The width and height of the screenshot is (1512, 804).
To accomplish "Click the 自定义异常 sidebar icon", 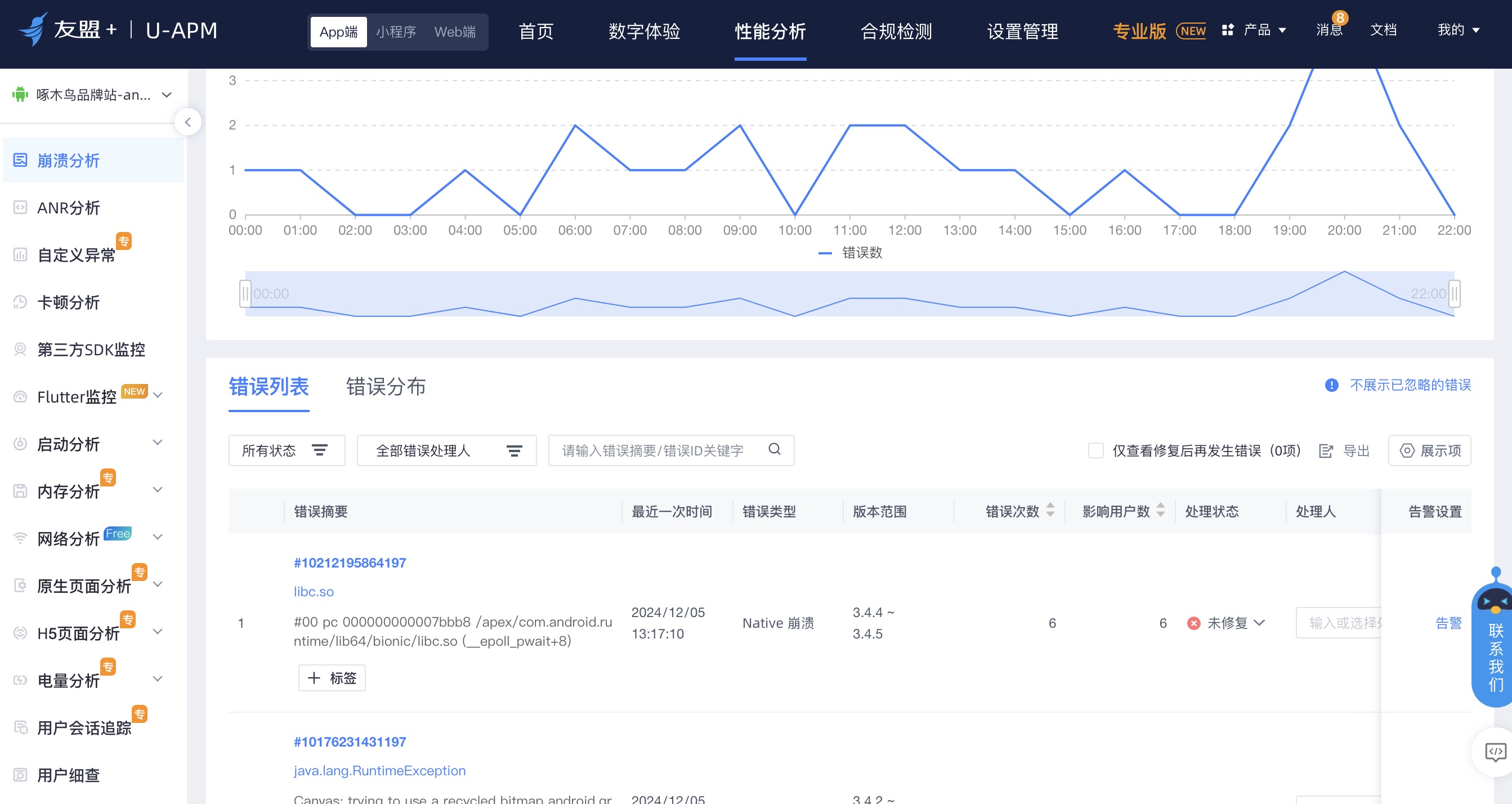I will pos(20,254).
